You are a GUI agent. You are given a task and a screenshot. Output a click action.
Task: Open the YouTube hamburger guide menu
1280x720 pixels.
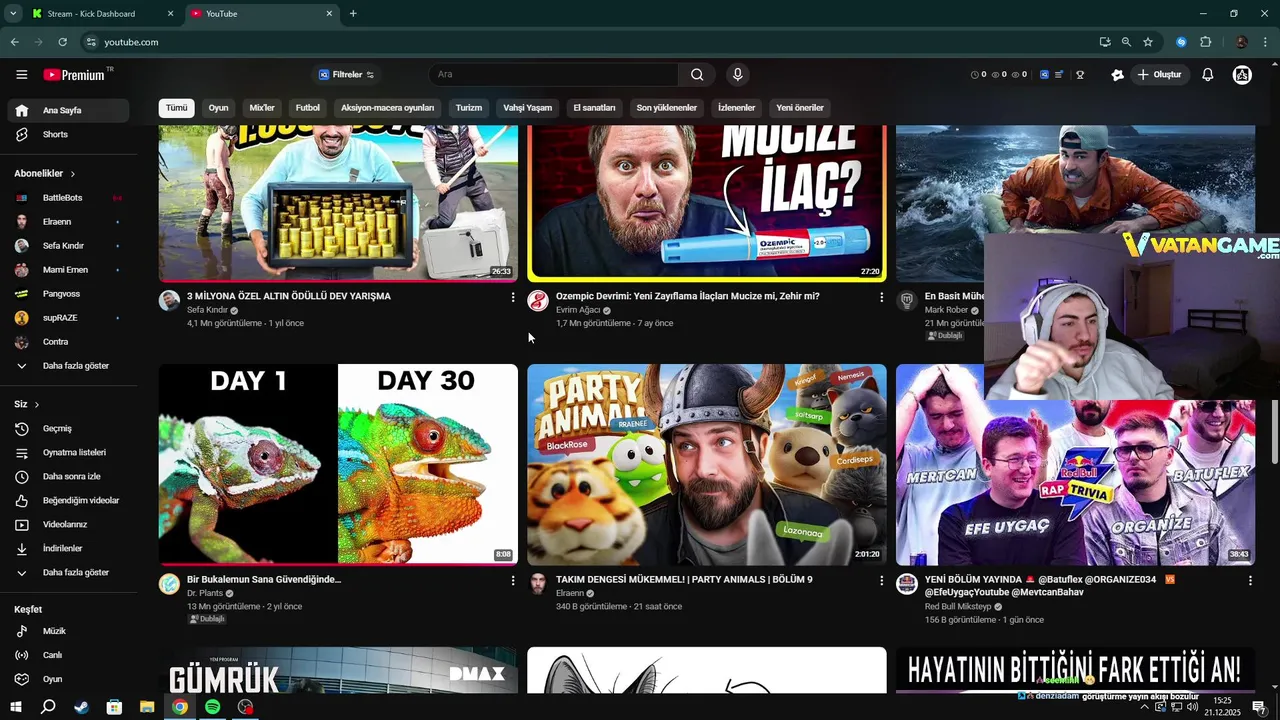21,75
